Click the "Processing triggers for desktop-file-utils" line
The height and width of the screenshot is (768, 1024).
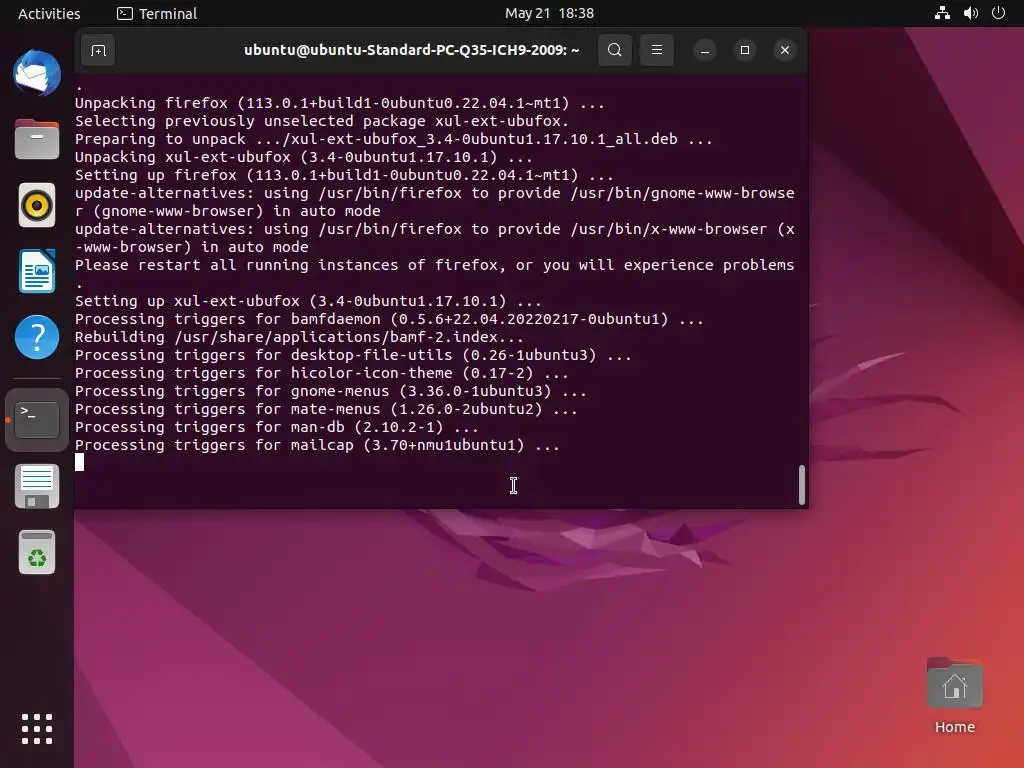[x=353, y=355]
